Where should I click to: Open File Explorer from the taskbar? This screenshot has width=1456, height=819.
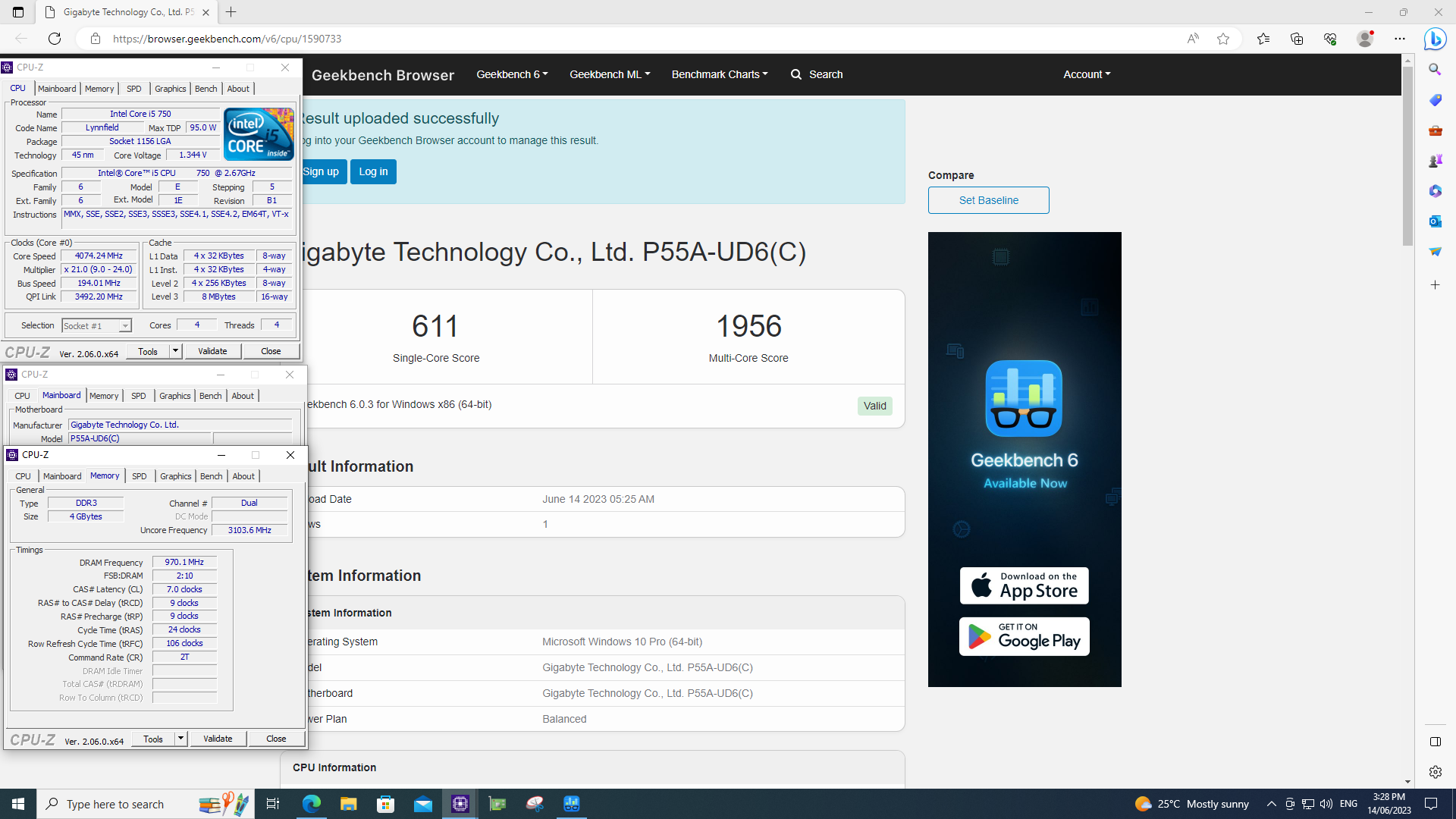348,804
